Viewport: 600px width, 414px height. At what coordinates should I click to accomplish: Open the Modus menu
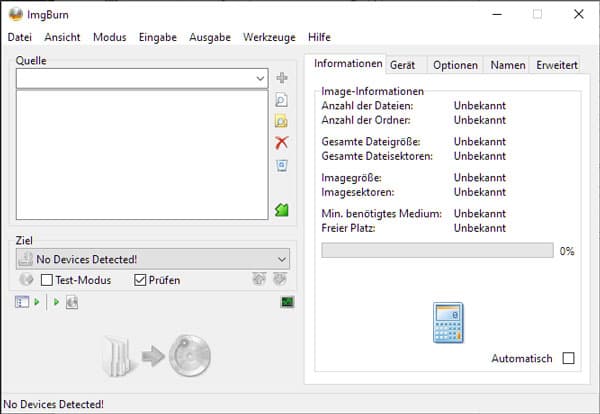109,37
